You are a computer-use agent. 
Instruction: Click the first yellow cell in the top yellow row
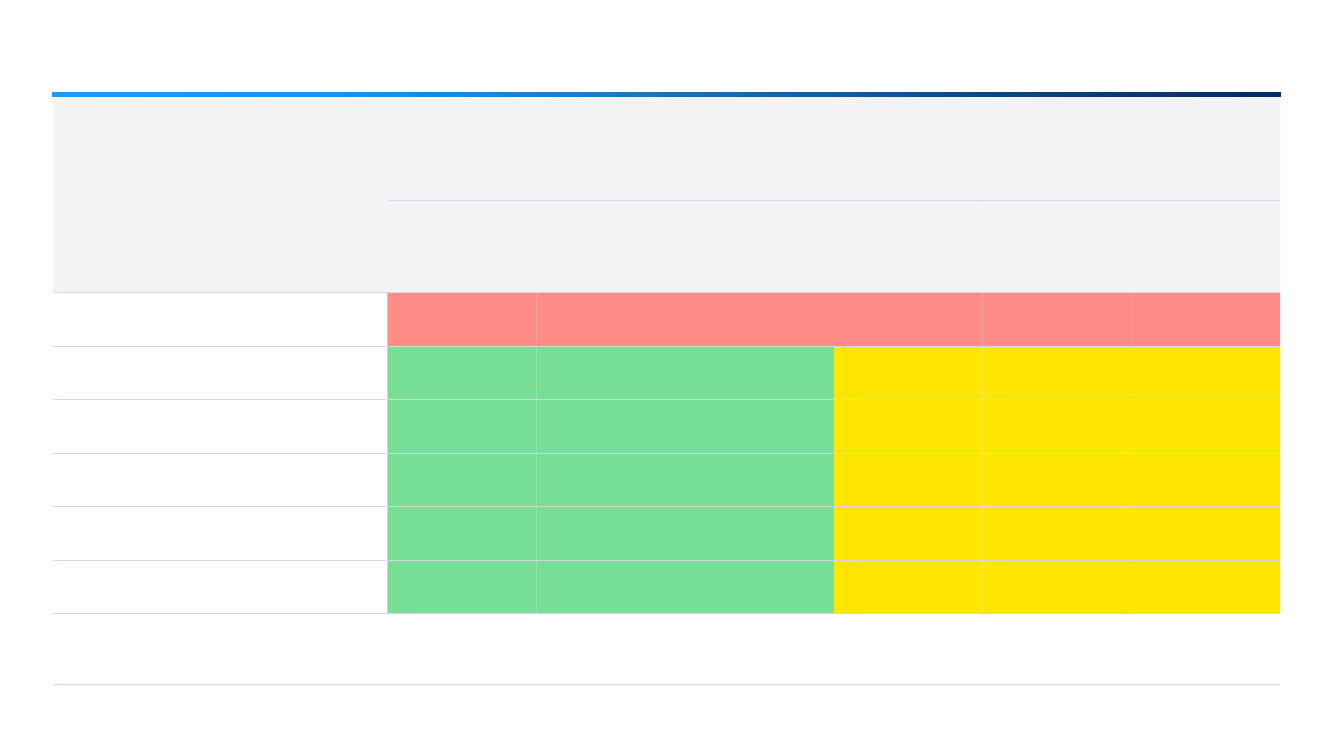[x=907, y=373]
